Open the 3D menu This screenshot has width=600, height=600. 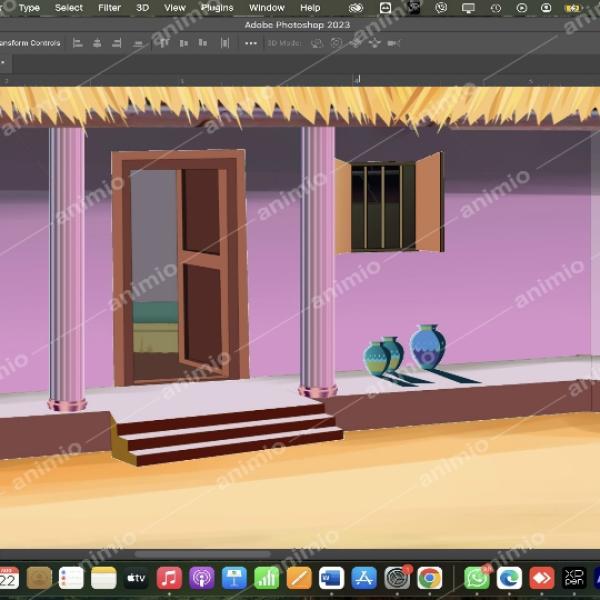click(x=142, y=8)
